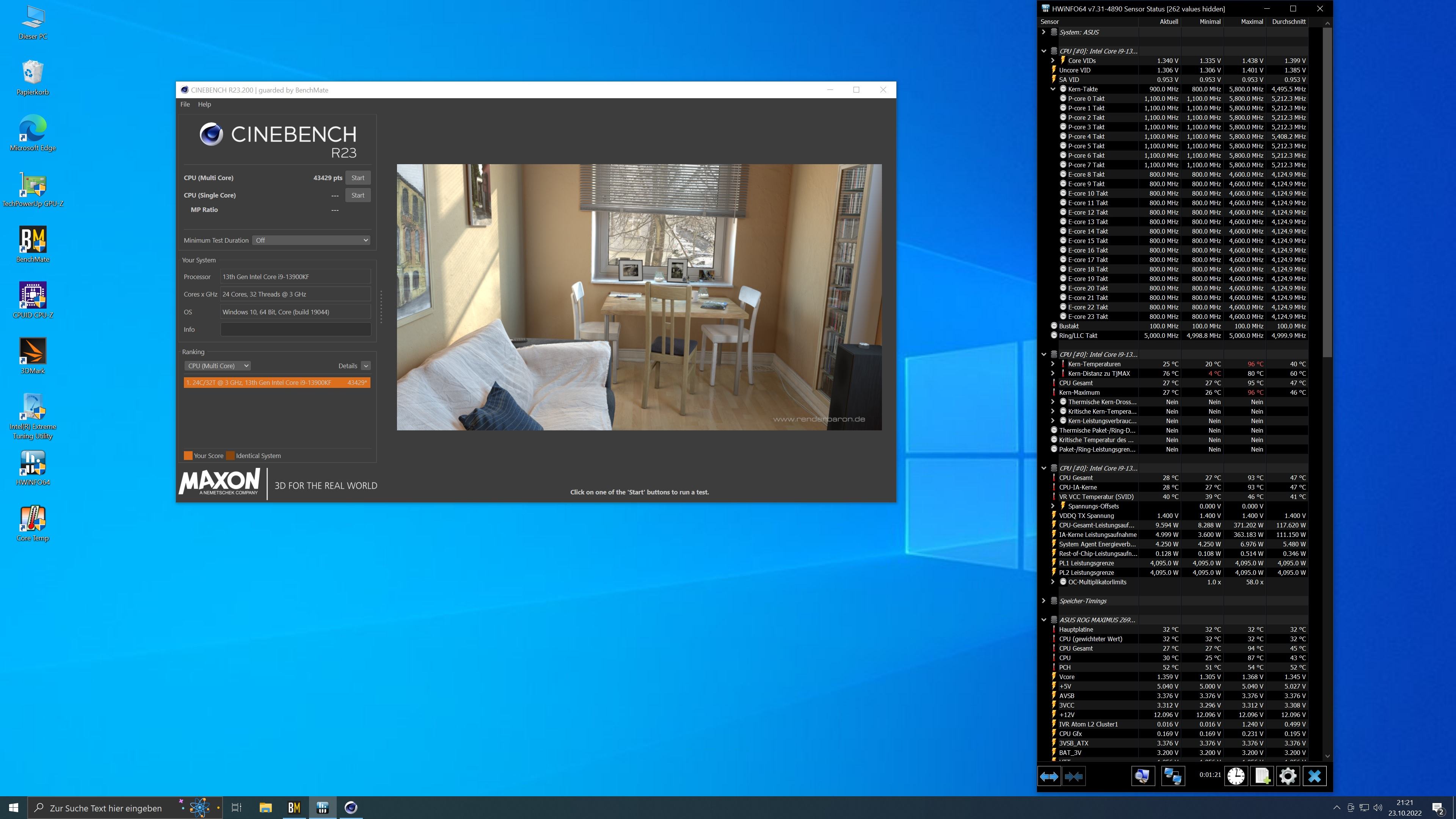Image resolution: width=1456 pixels, height=819 pixels.
Task: Open the Papierkorb recycle bin
Action: pos(33,77)
